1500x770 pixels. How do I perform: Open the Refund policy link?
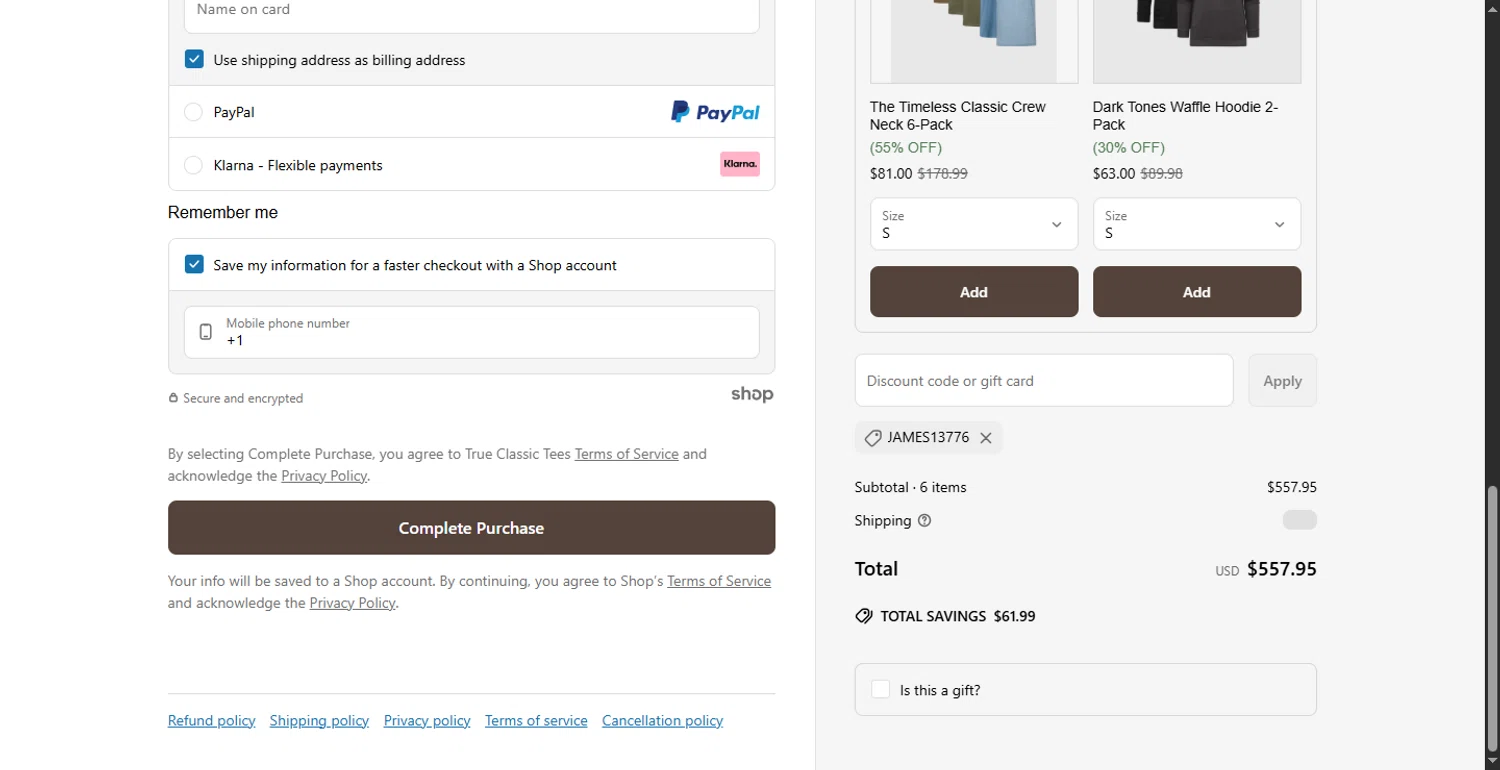pyautogui.click(x=211, y=721)
